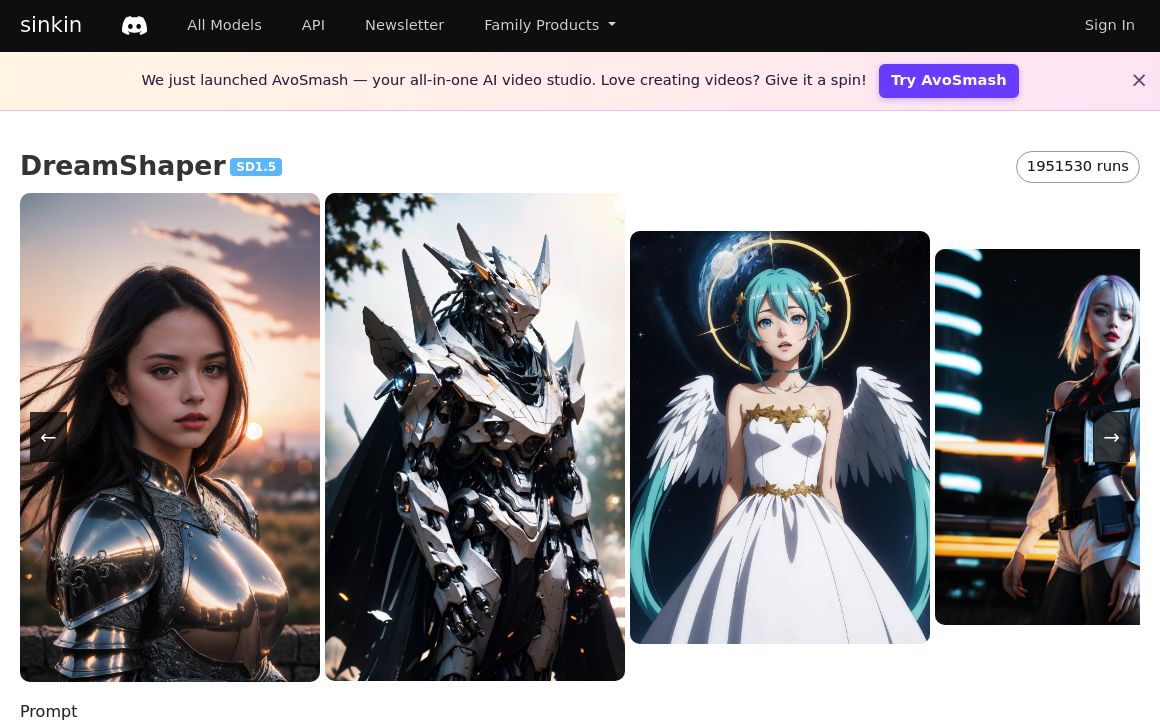The height and width of the screenshot is (720, 1160).
Task: Open the All Models page
Action: point(224,25)
